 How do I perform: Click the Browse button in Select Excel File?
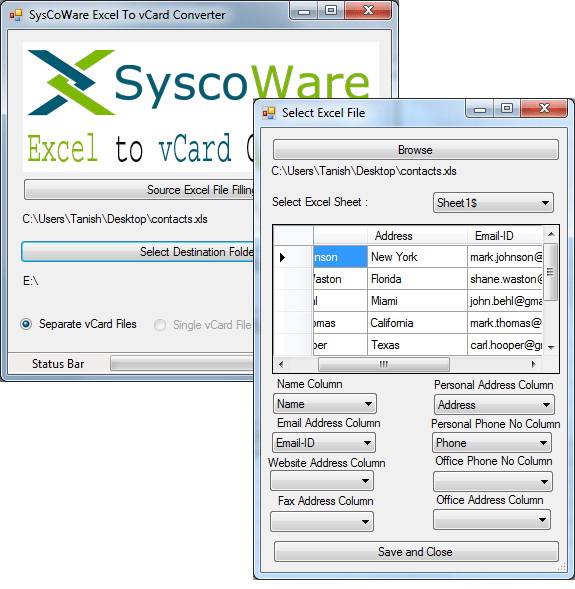click(416, 150)
